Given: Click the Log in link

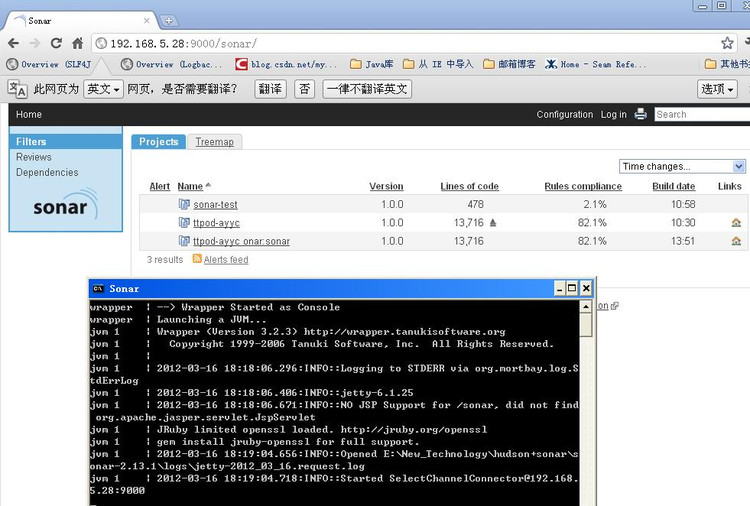Looking at the screenshot, I should pyautogui.click(x=614, y=115).
